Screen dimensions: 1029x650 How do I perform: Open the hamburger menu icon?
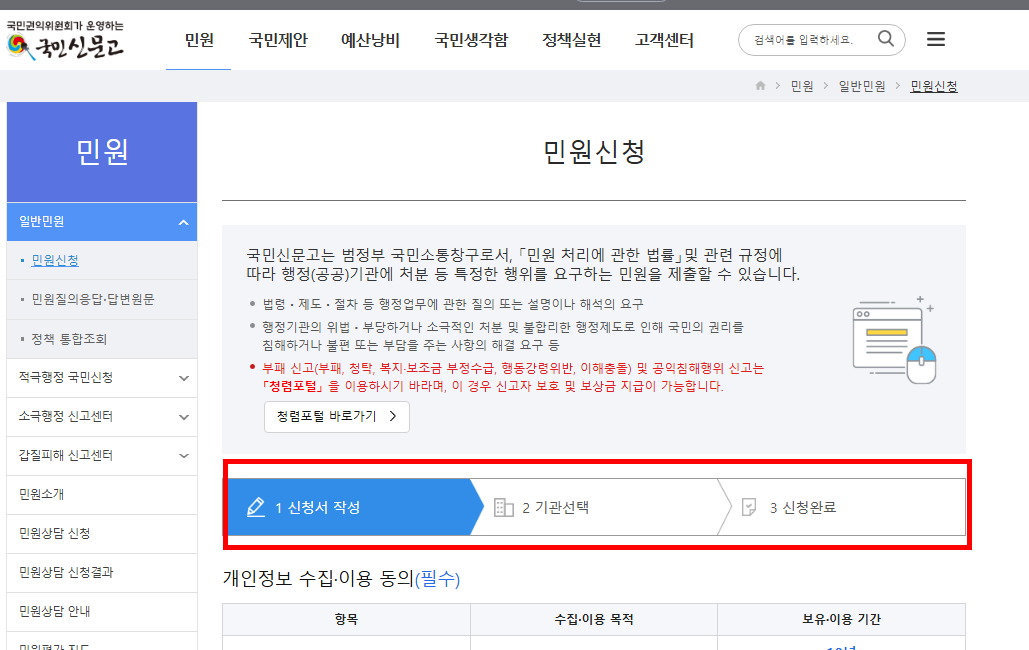point(935,39)
